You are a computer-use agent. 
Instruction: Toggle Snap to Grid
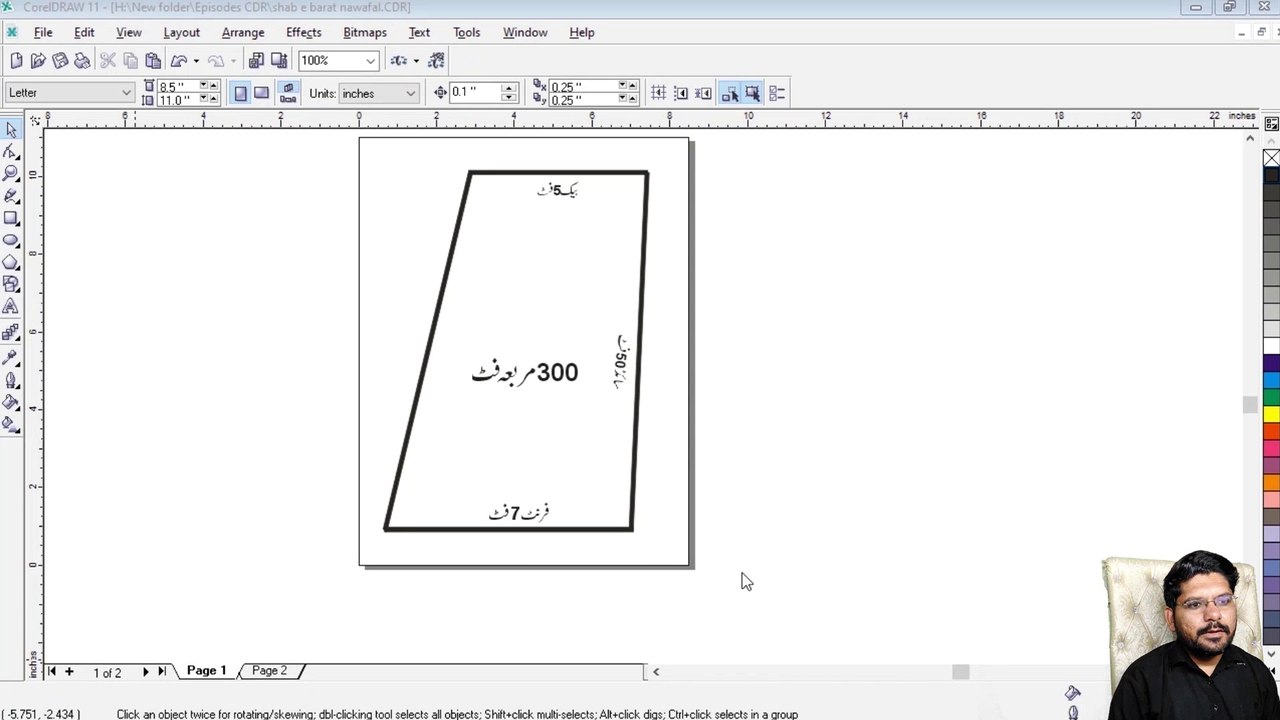(659, 93)
